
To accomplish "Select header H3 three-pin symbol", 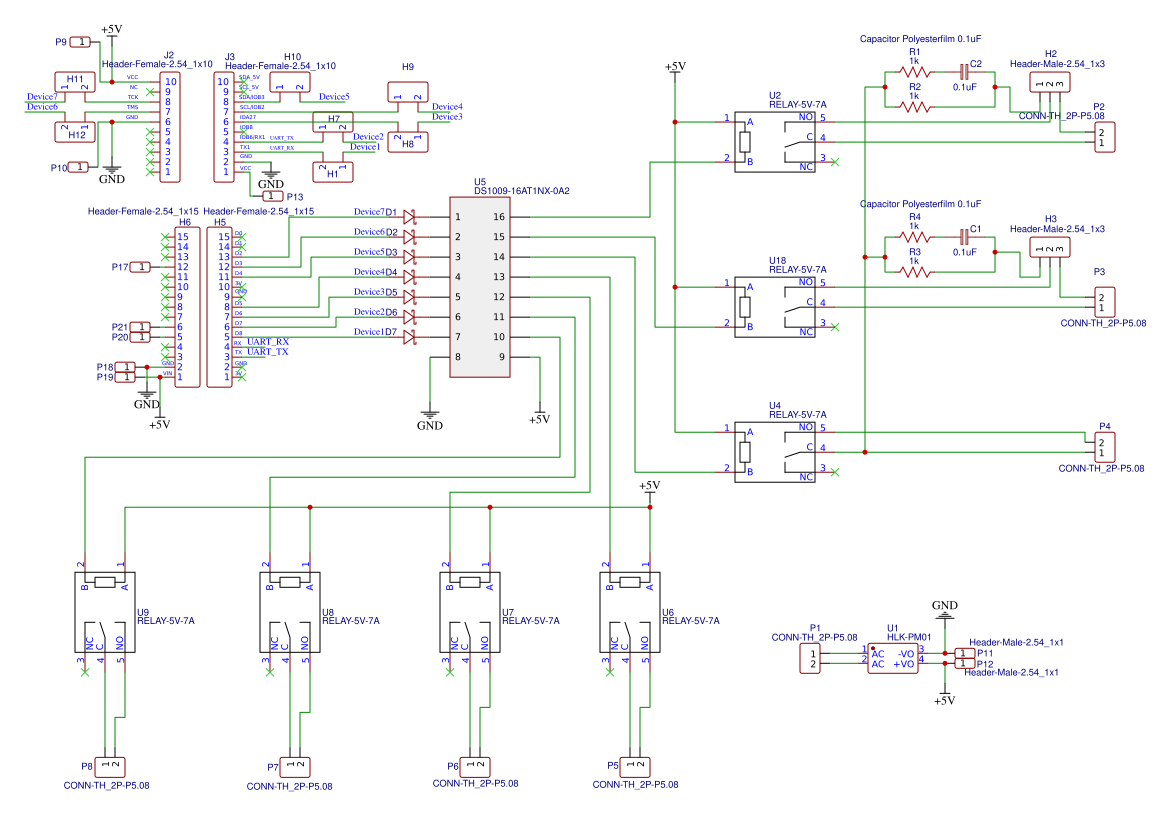I will [x=1050, y=247].
